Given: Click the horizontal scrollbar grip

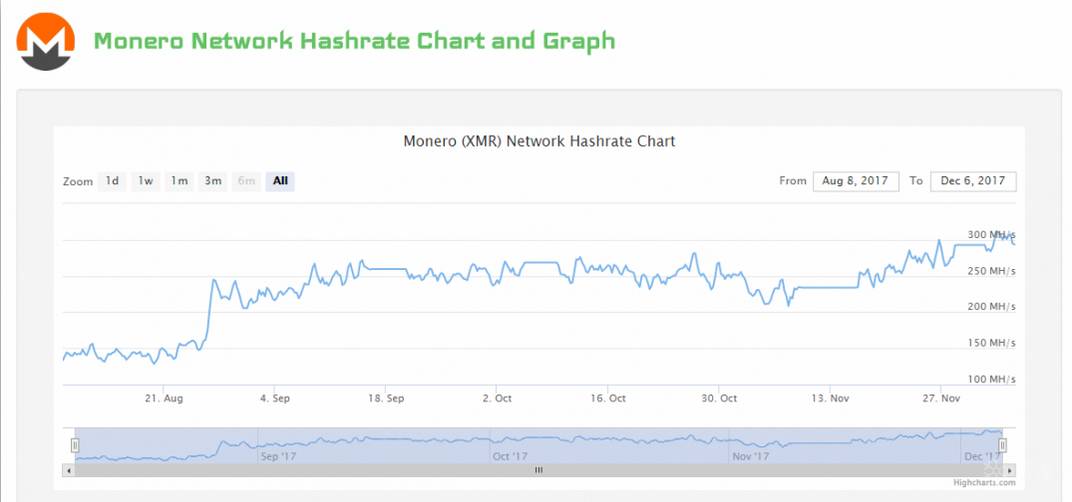Looking at the screenshot, I should pyautogui.click(x=538, y=469).
